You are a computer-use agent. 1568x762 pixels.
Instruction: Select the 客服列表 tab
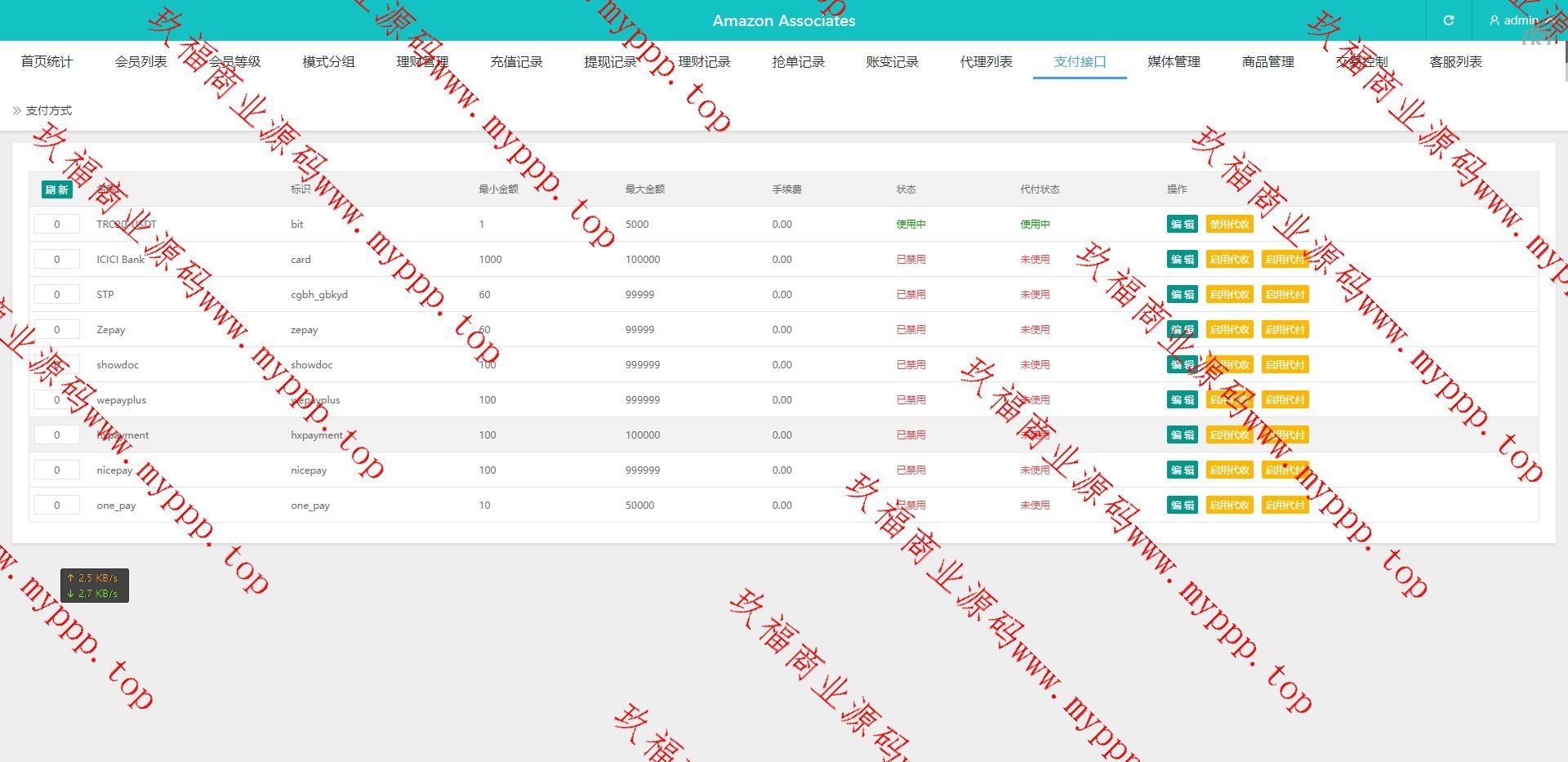(1455, 62)
